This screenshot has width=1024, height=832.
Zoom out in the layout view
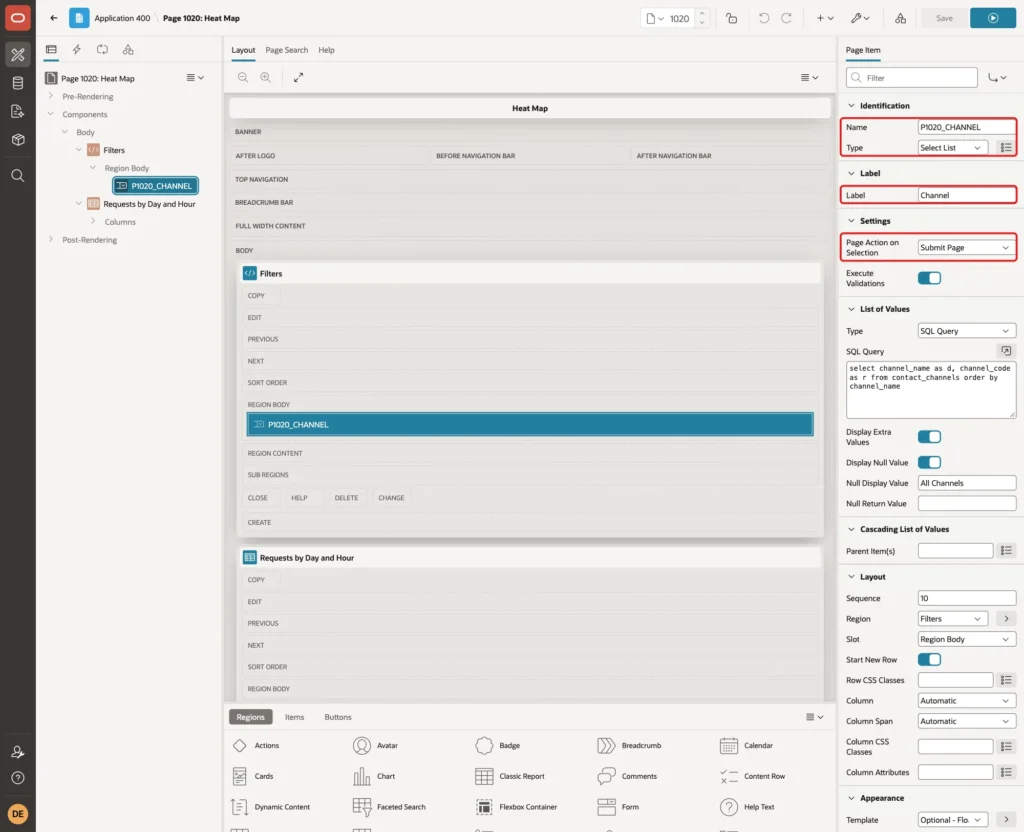[x=243, y=77]
